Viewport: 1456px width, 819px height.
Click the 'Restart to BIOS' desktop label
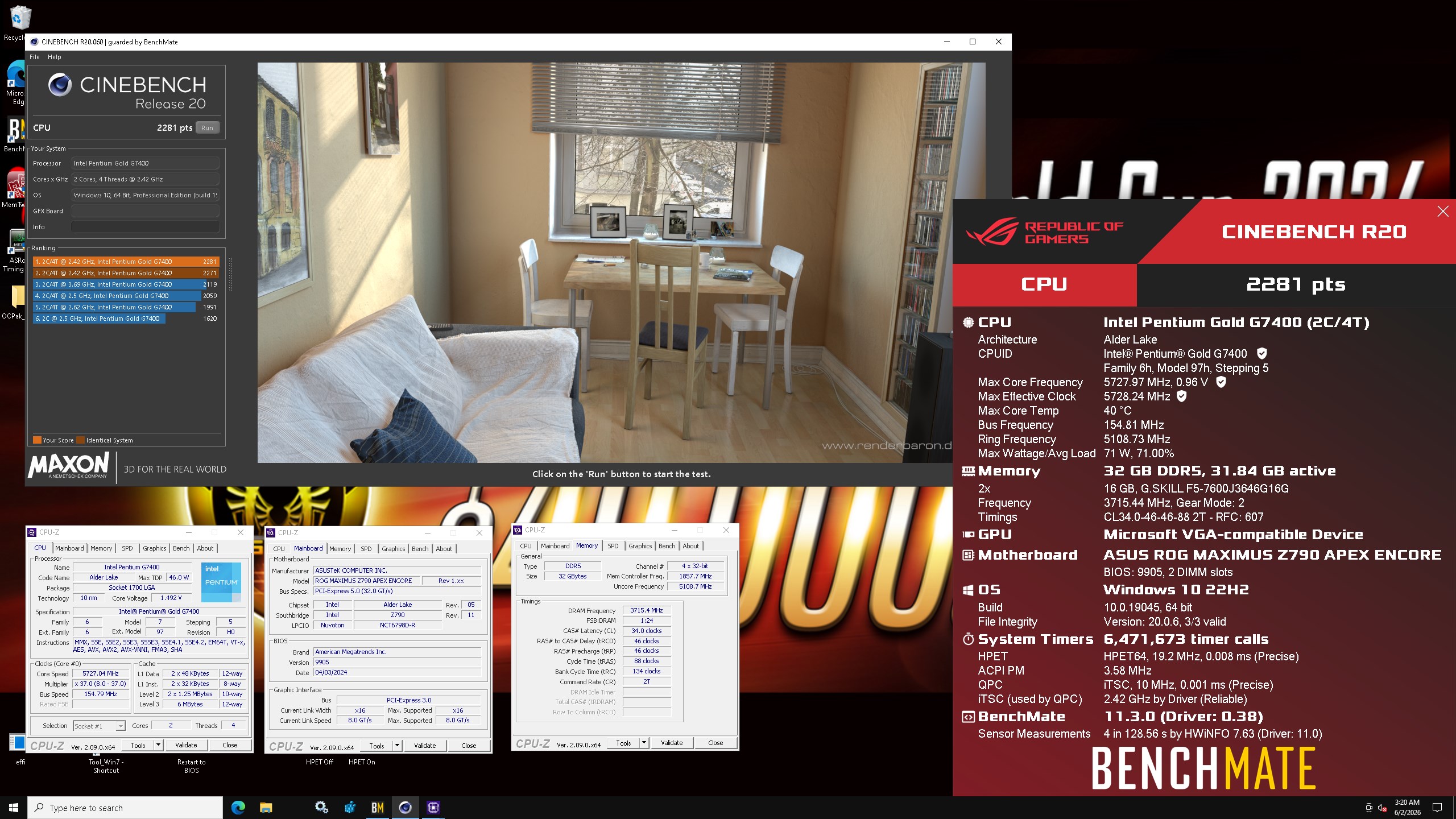point(191,766)
